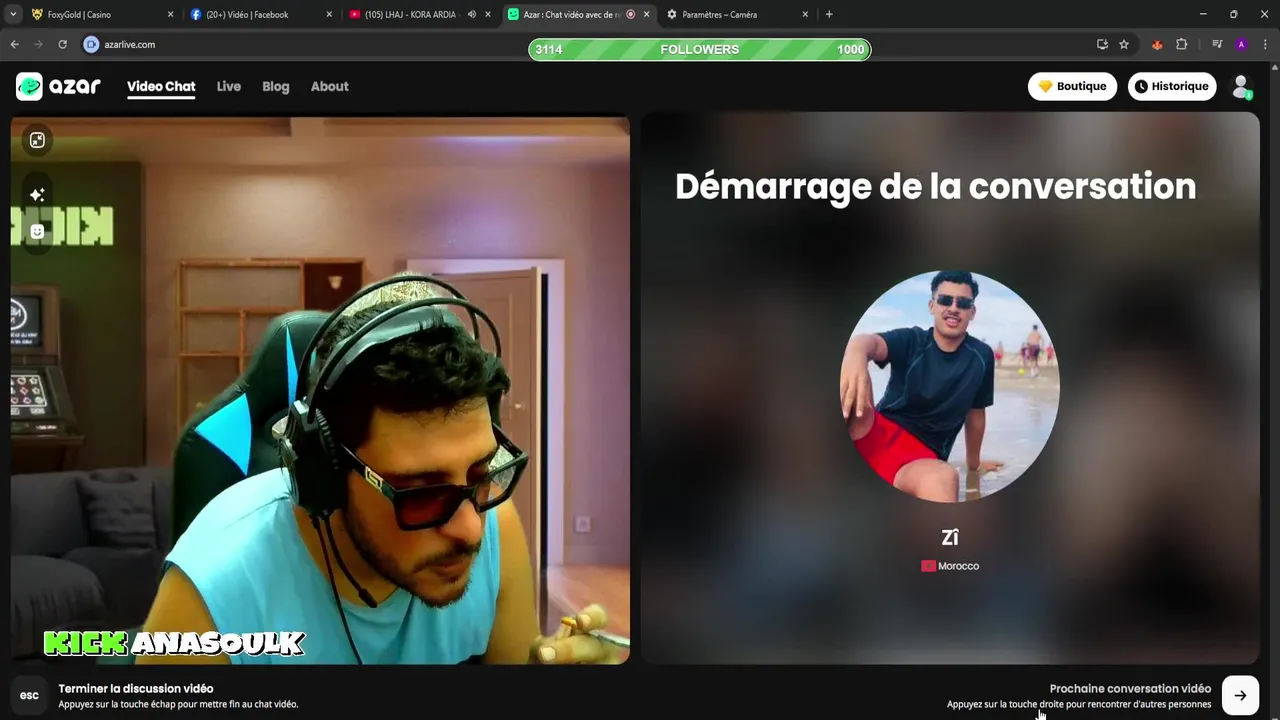Open the Chrome three-dot menu
1280x720 pixels.
point(1265,44)
